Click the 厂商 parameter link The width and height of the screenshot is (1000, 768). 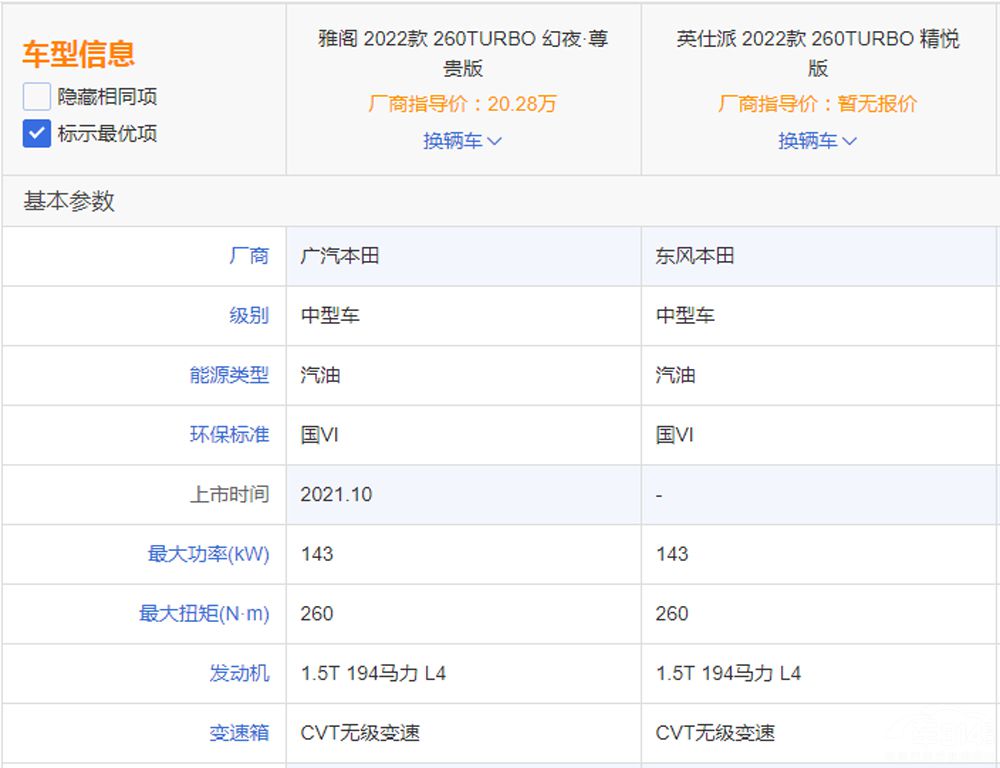249,256
